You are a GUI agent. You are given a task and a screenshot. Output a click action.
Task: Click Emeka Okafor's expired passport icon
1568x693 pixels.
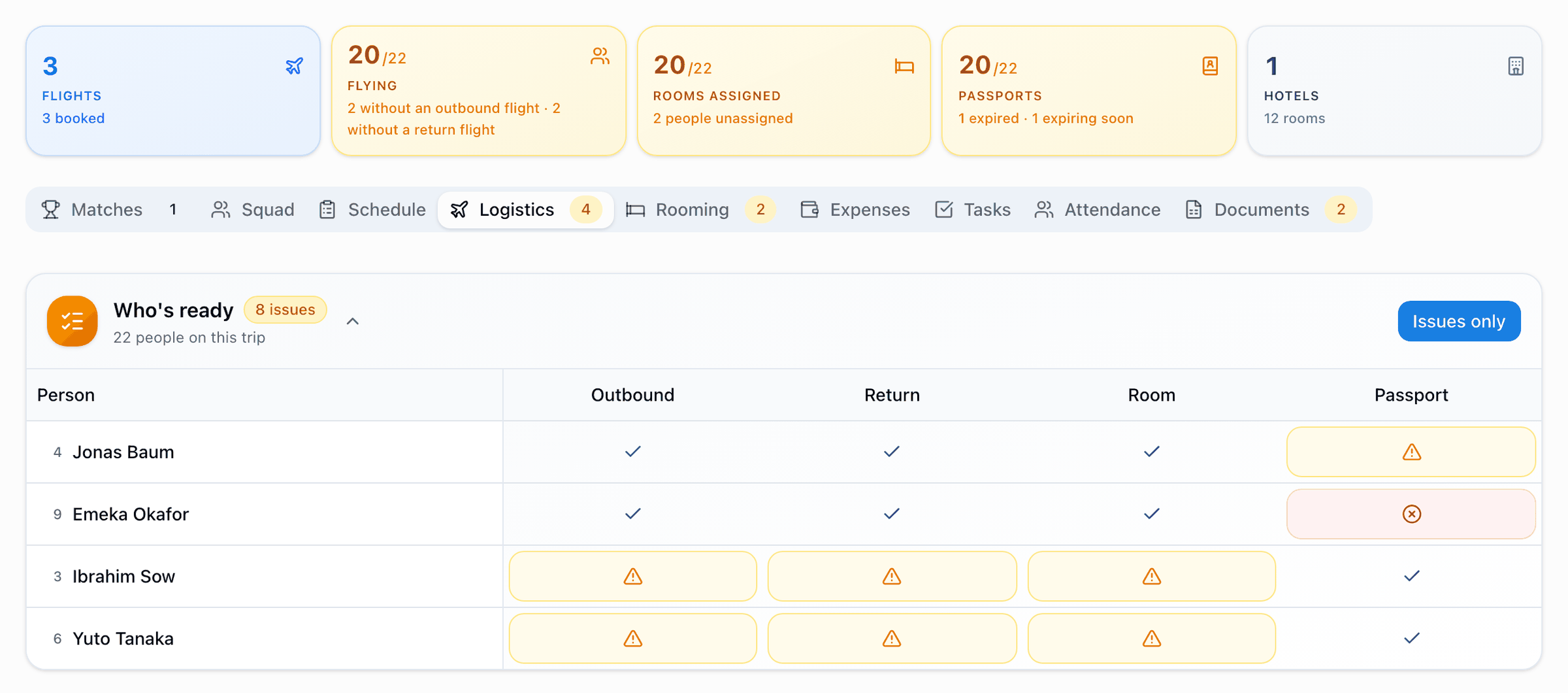1411,514
